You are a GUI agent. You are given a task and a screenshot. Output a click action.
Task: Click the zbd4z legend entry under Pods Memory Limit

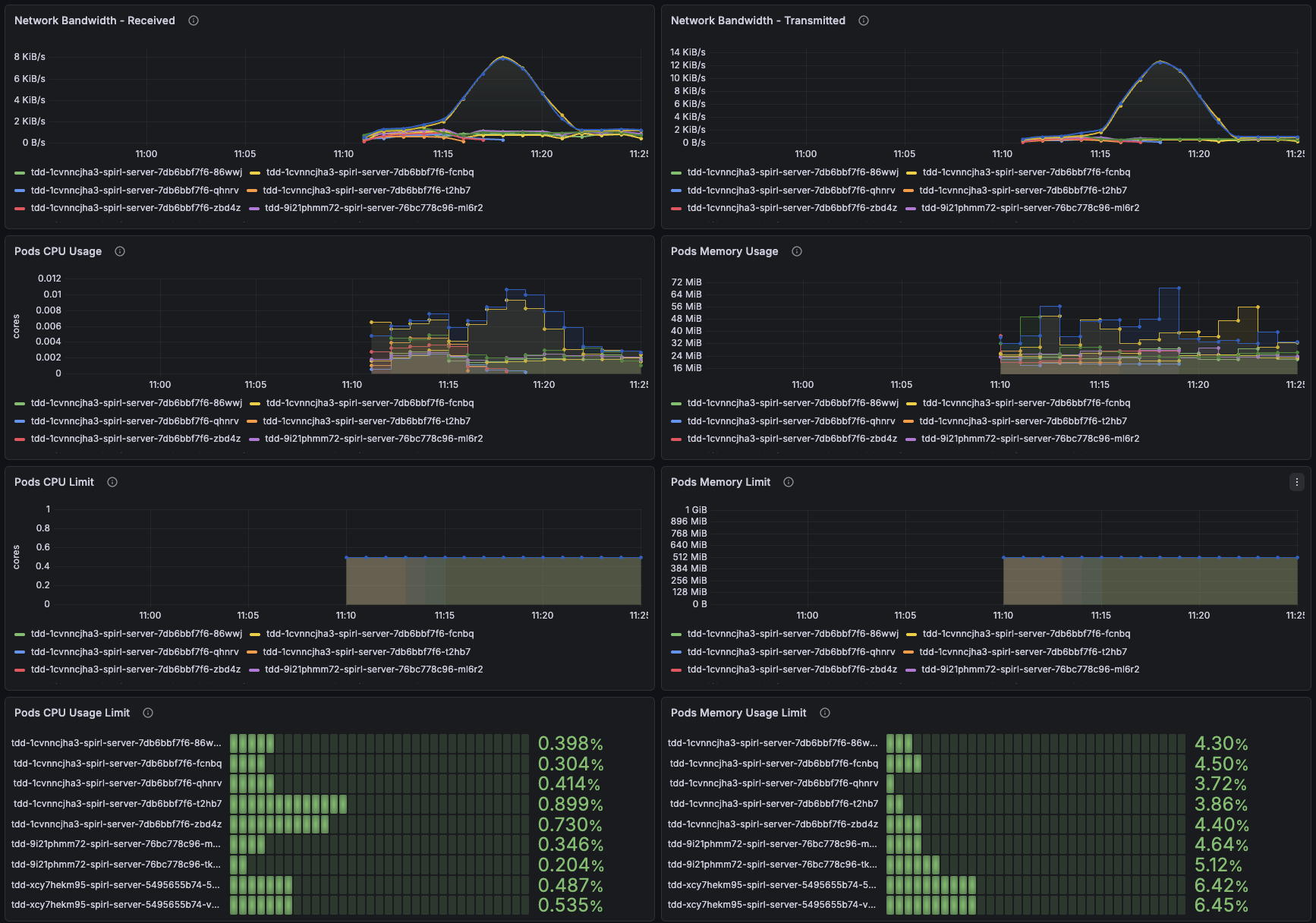793,669
